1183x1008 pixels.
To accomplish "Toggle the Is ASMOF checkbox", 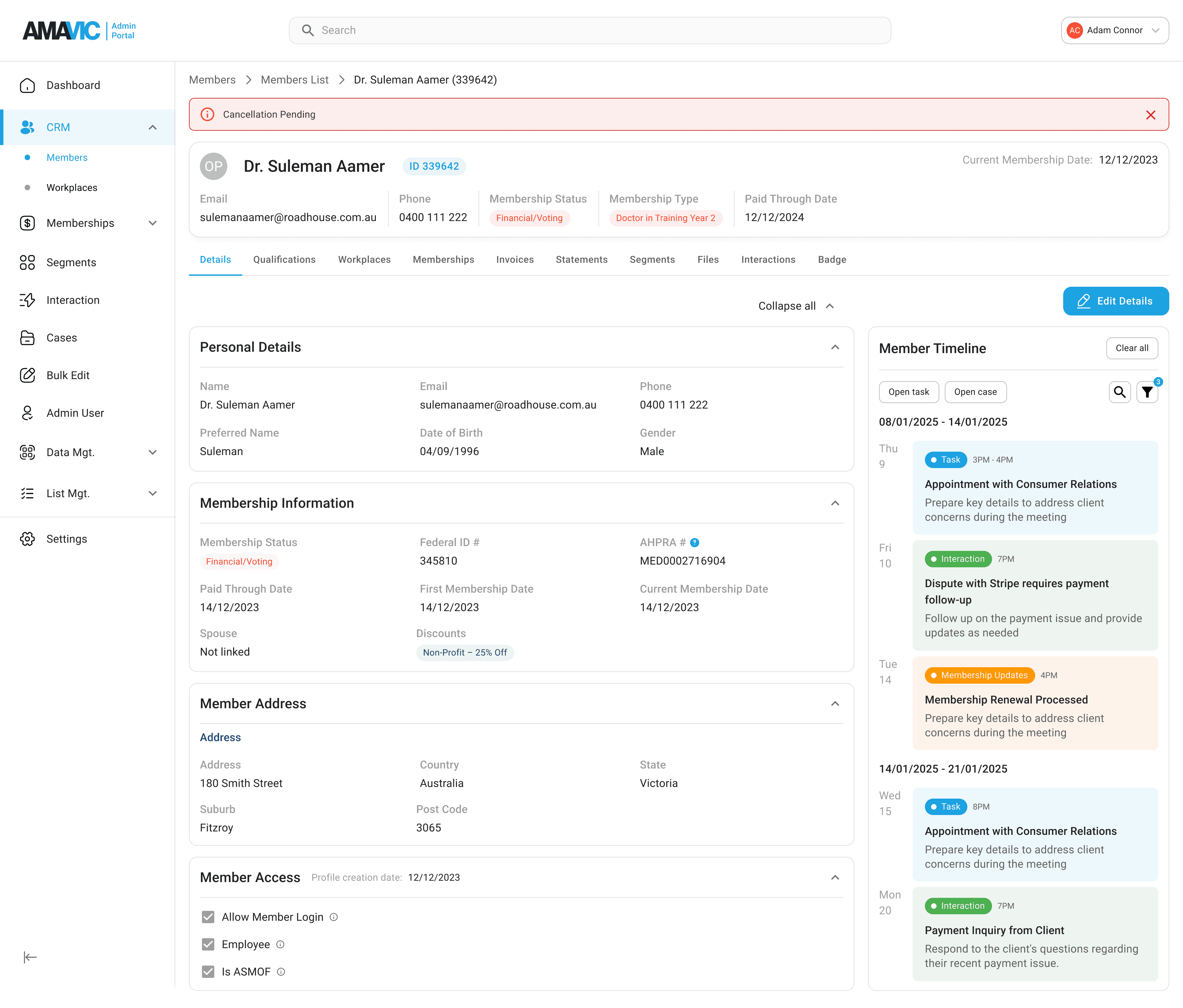I will (x=208, y=971).
